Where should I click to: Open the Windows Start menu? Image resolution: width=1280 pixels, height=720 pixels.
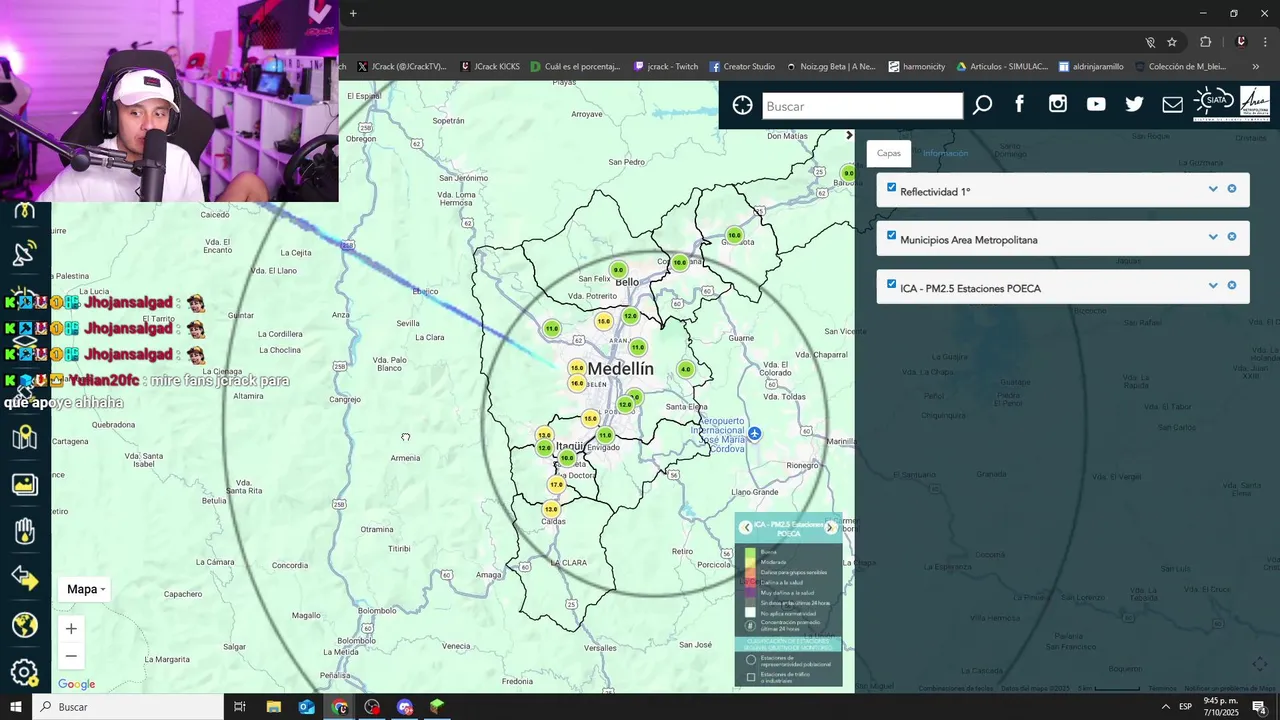(16, 707)
